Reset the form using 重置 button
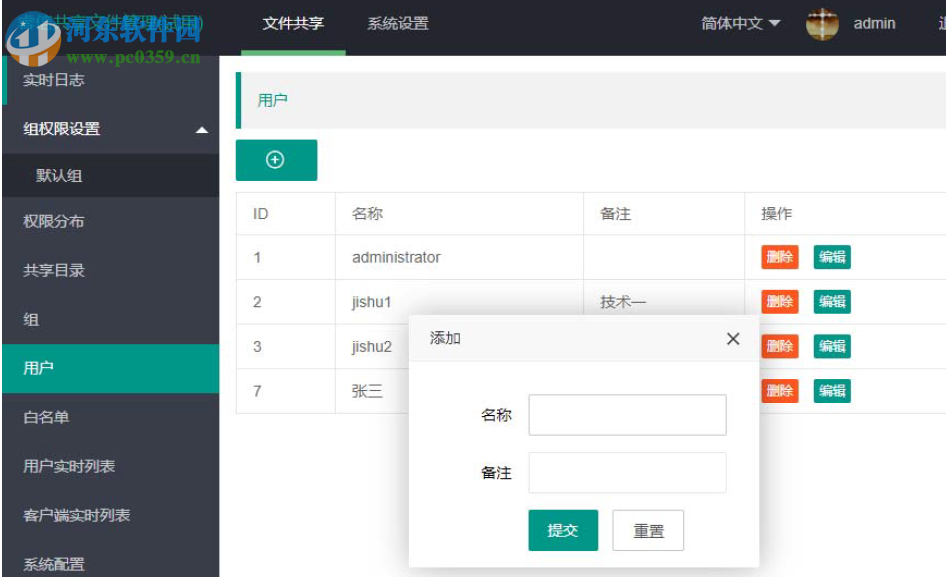946x577 pixels. 648,530
